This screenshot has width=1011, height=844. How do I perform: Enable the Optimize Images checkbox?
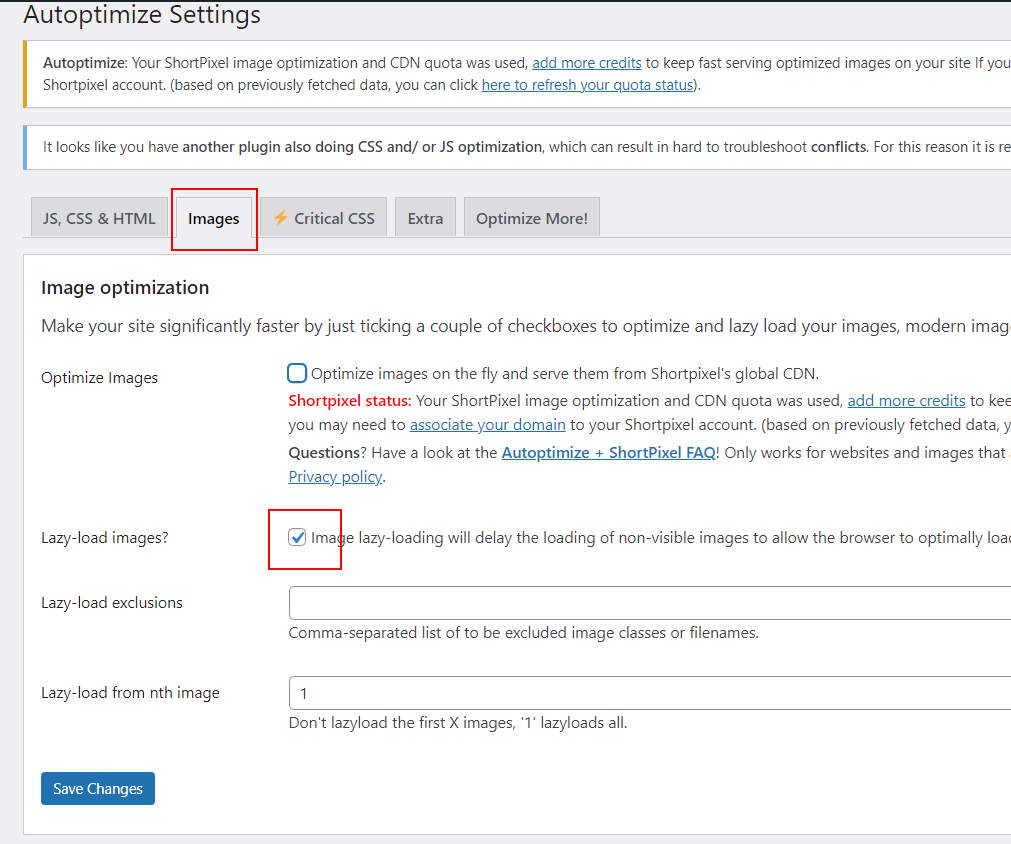[x=297, y=373]
